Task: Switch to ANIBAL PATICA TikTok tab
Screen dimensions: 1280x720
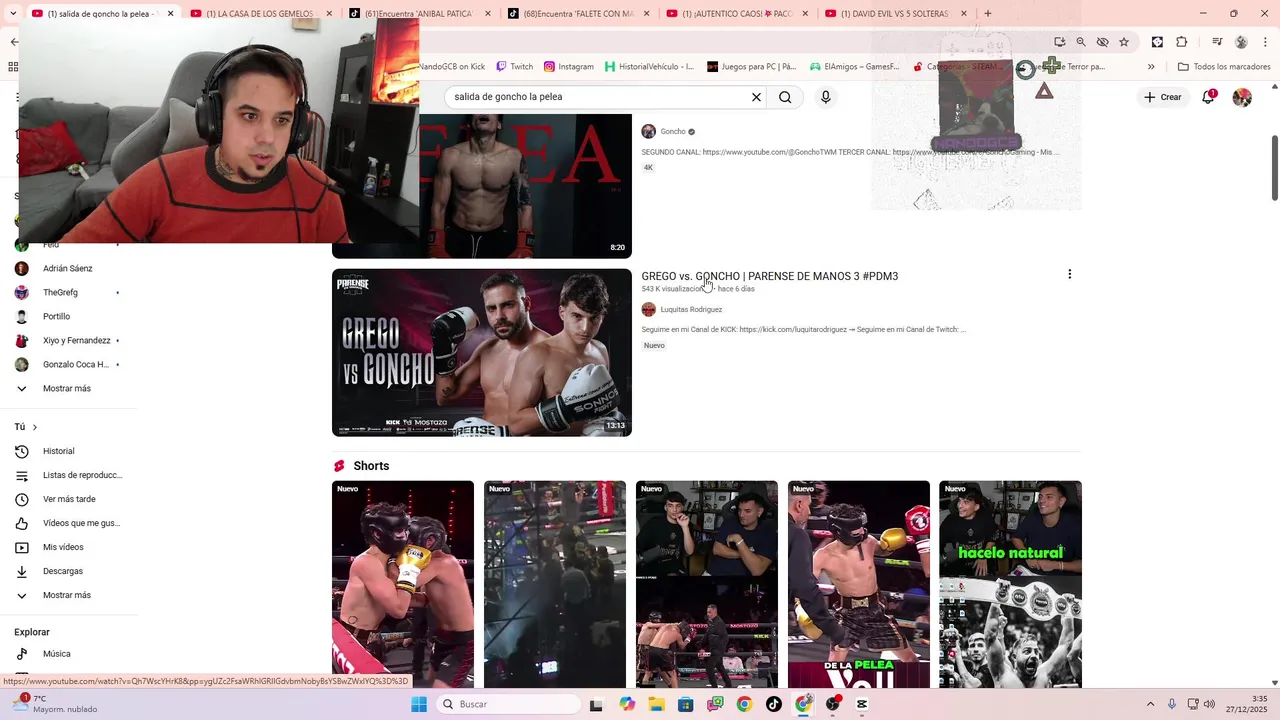Action: (418, 13)
